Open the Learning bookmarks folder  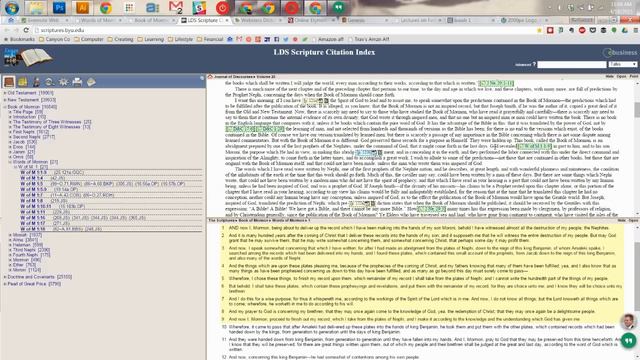pos(151,40)
